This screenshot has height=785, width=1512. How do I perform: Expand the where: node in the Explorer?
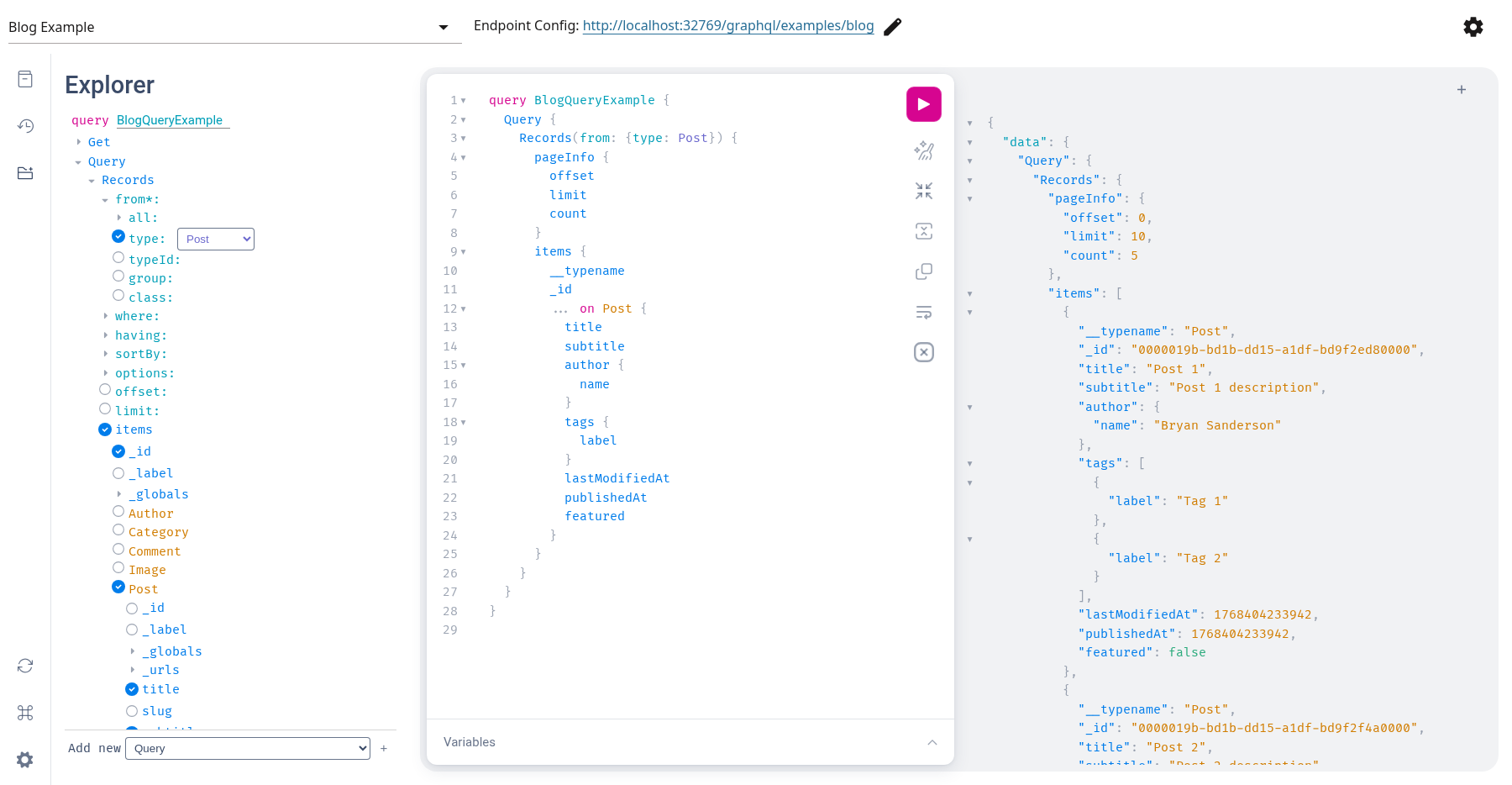(x=104, y=315)
